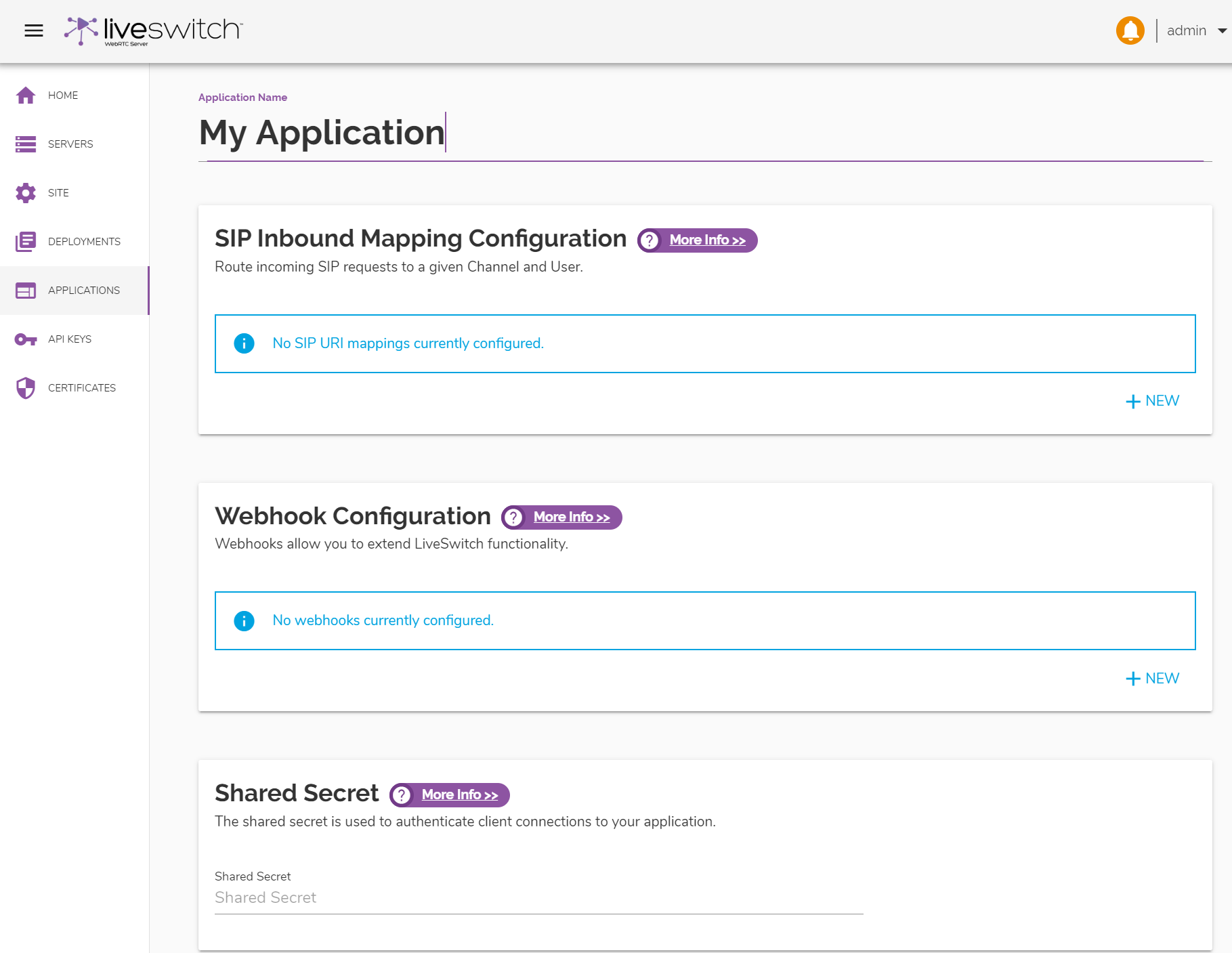Image resolution: width=1232 pixels, height=953 pixels.
Task: Add NEW webhook
Action: (1152, 678)
